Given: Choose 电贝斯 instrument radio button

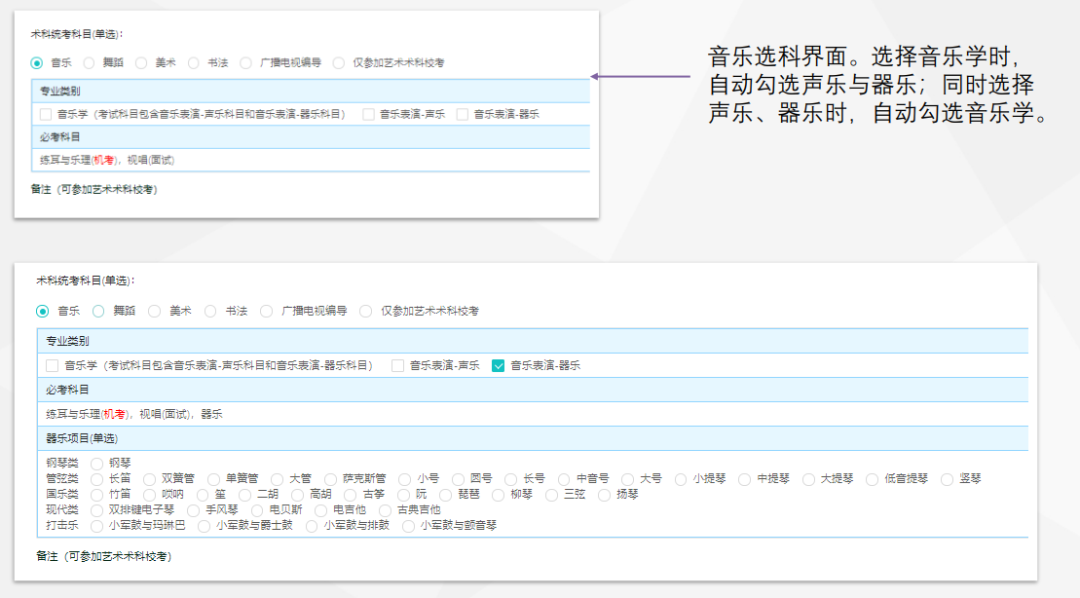Looking at the screenshot, I should click(257, 511).
